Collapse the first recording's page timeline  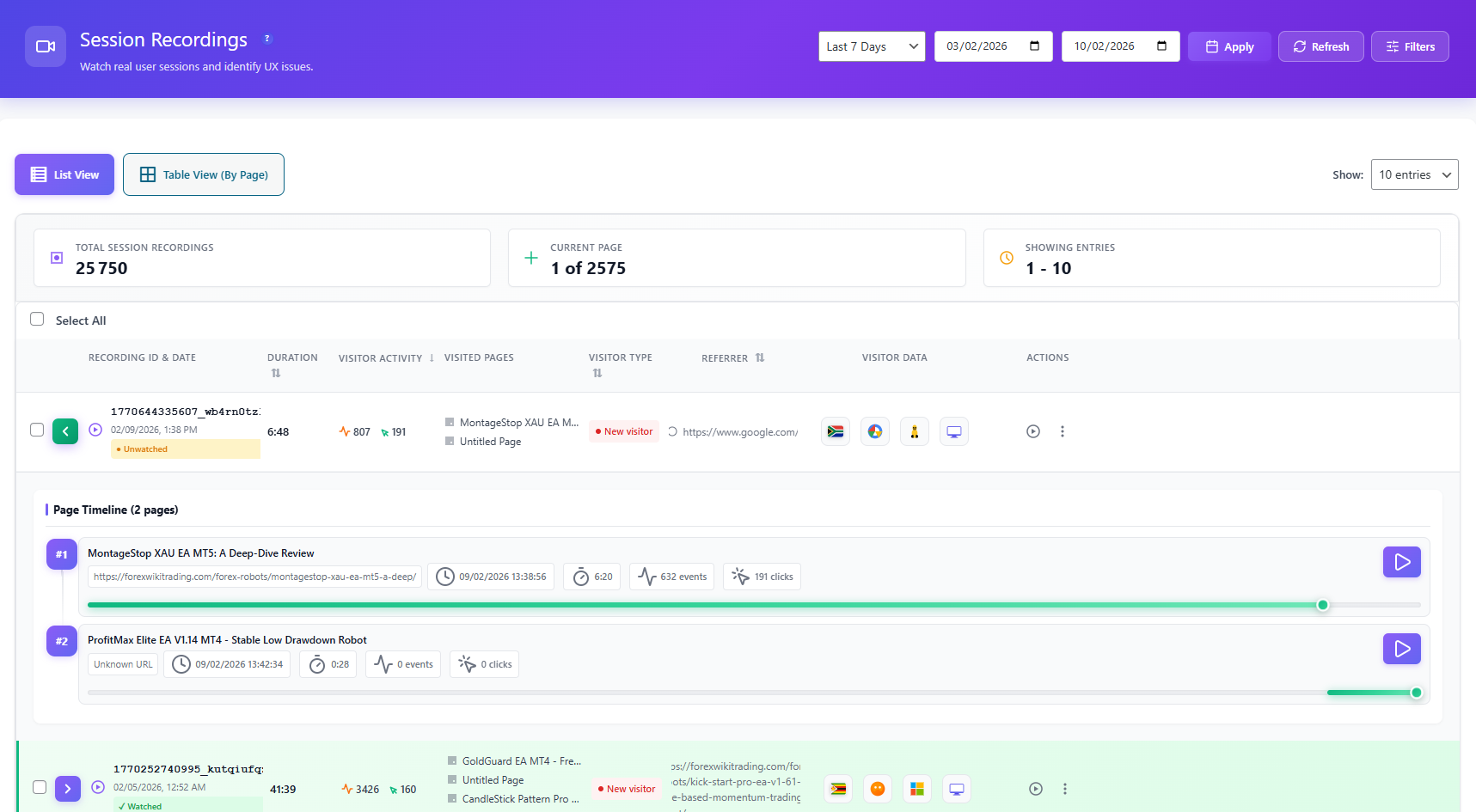[65, 431]
